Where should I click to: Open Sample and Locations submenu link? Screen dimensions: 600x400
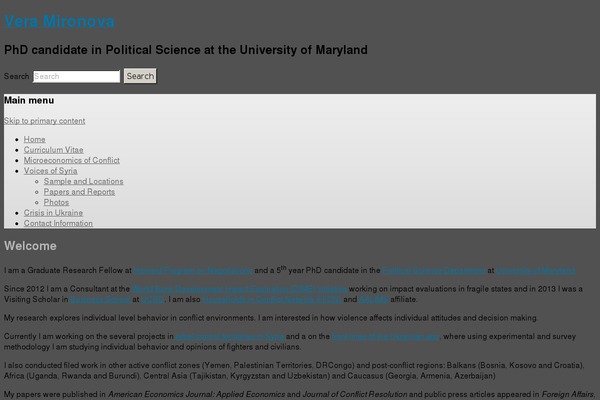(x=83, y=181)
